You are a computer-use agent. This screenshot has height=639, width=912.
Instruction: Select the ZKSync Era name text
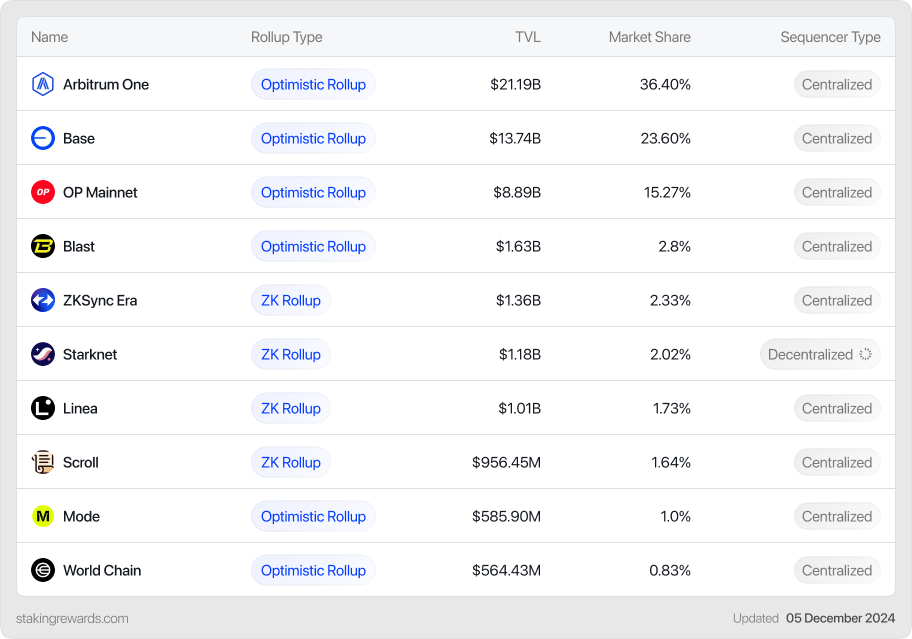pyautogui.click(x=100, y=301)
